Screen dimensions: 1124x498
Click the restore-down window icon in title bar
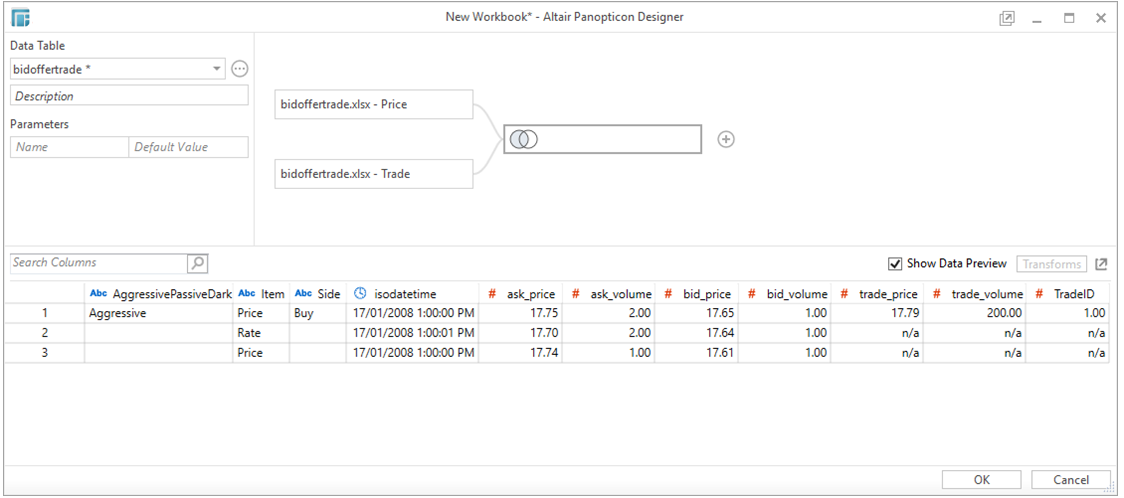(1006, 19)
